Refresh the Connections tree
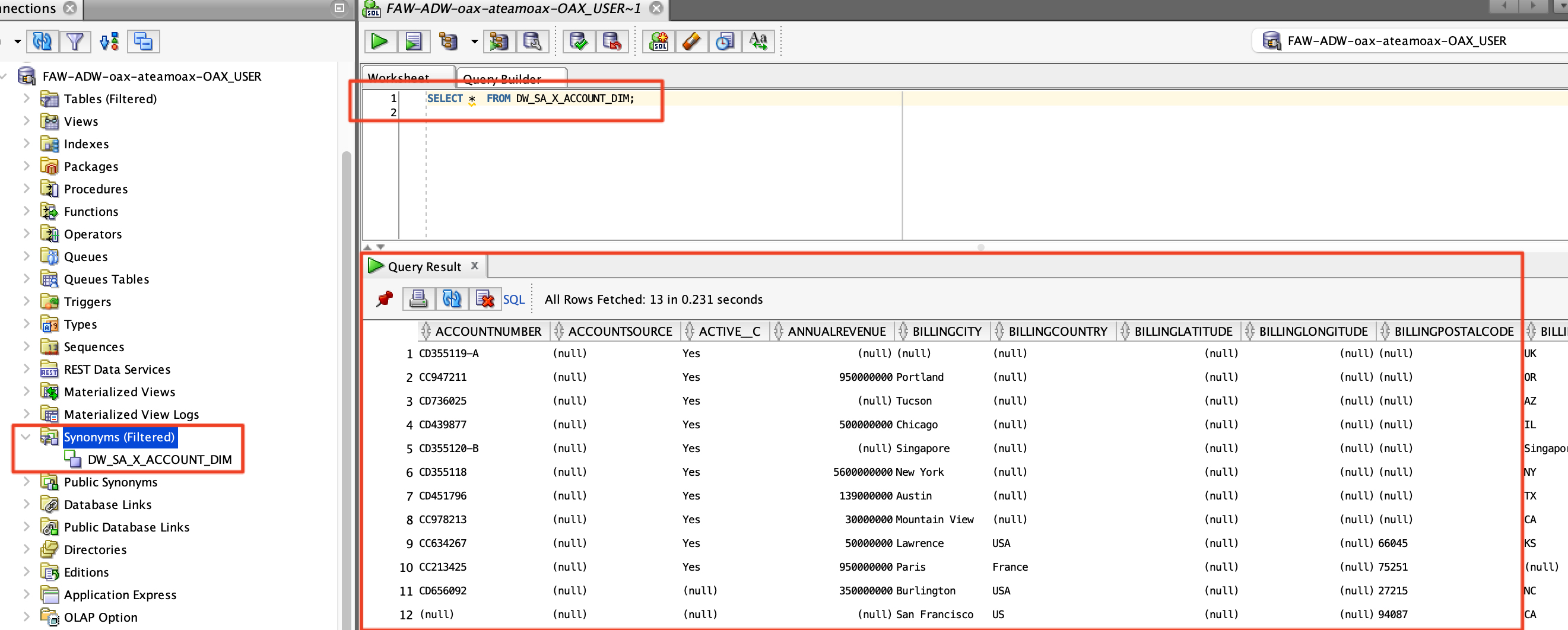This screenshot has width=1568, height=630. coord(42,42)
